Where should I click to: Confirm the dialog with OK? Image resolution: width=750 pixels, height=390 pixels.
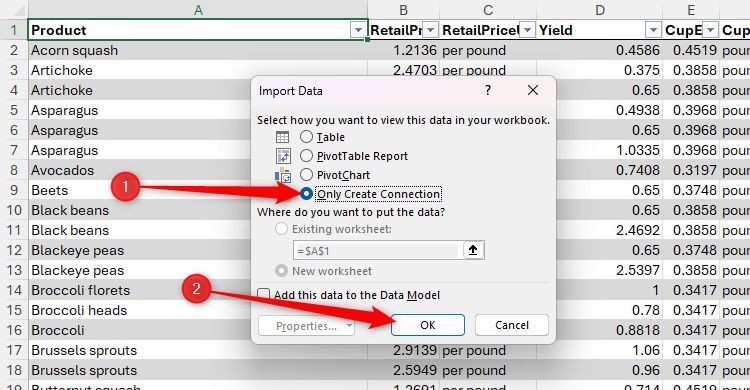(x=428, y=325)
